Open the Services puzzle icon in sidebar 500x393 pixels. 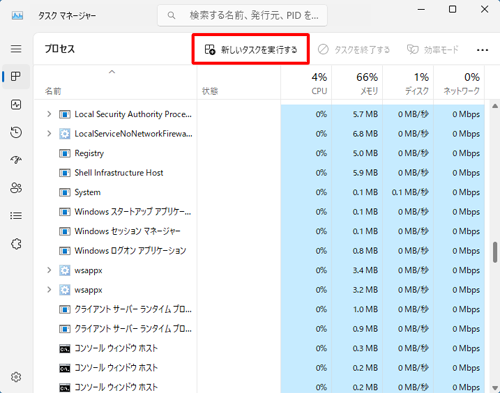point(16,244)
